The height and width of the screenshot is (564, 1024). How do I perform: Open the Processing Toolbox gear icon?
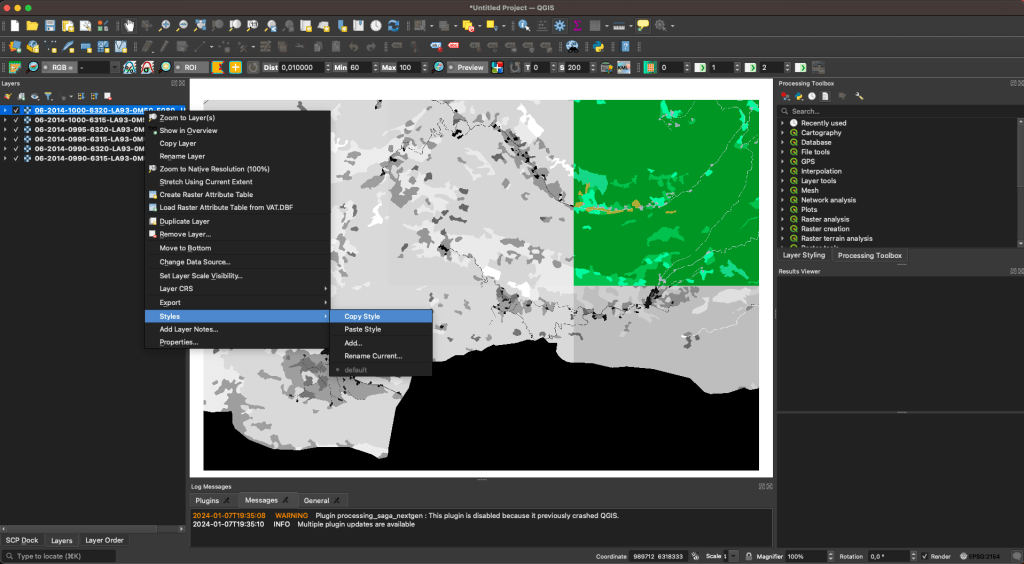click(559, 25)
